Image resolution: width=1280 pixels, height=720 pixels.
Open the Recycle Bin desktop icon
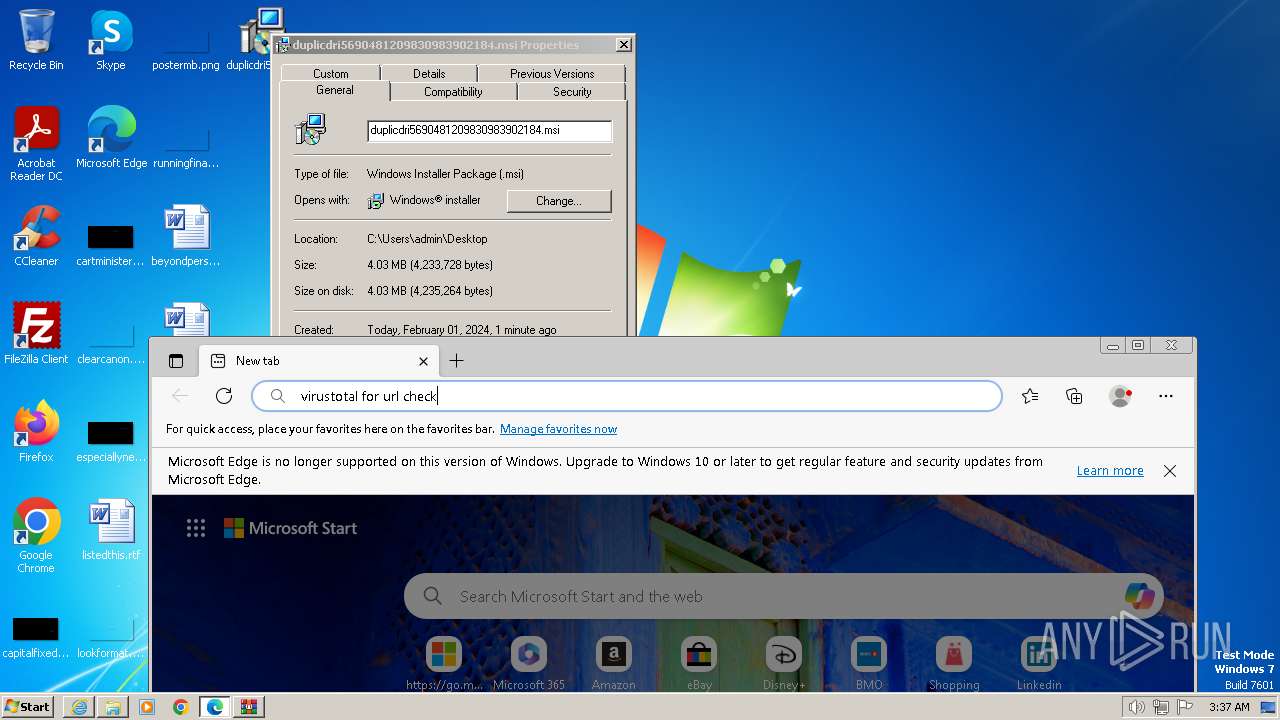36,40
